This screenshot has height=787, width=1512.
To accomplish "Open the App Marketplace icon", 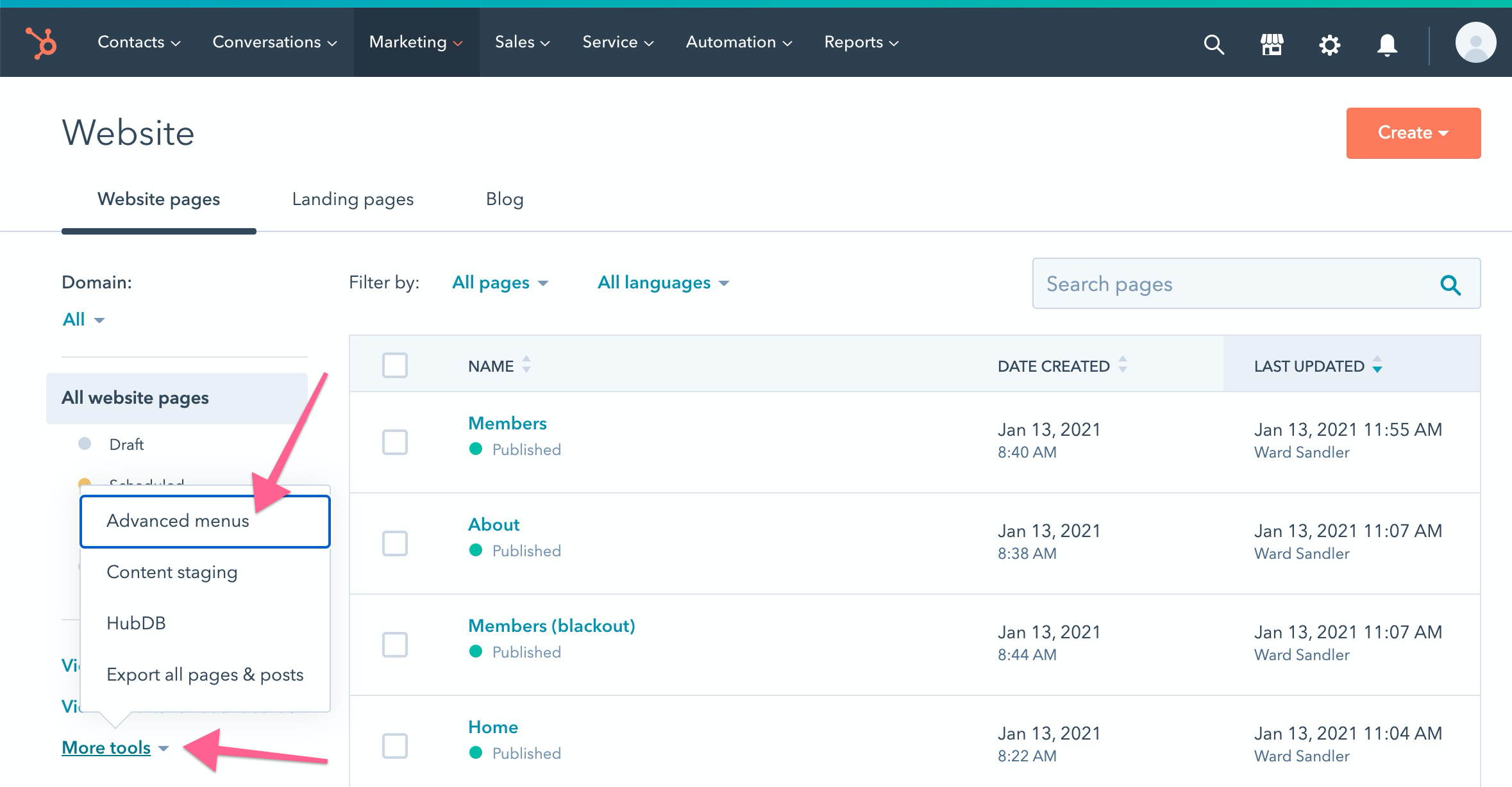I will point(1271,44).
